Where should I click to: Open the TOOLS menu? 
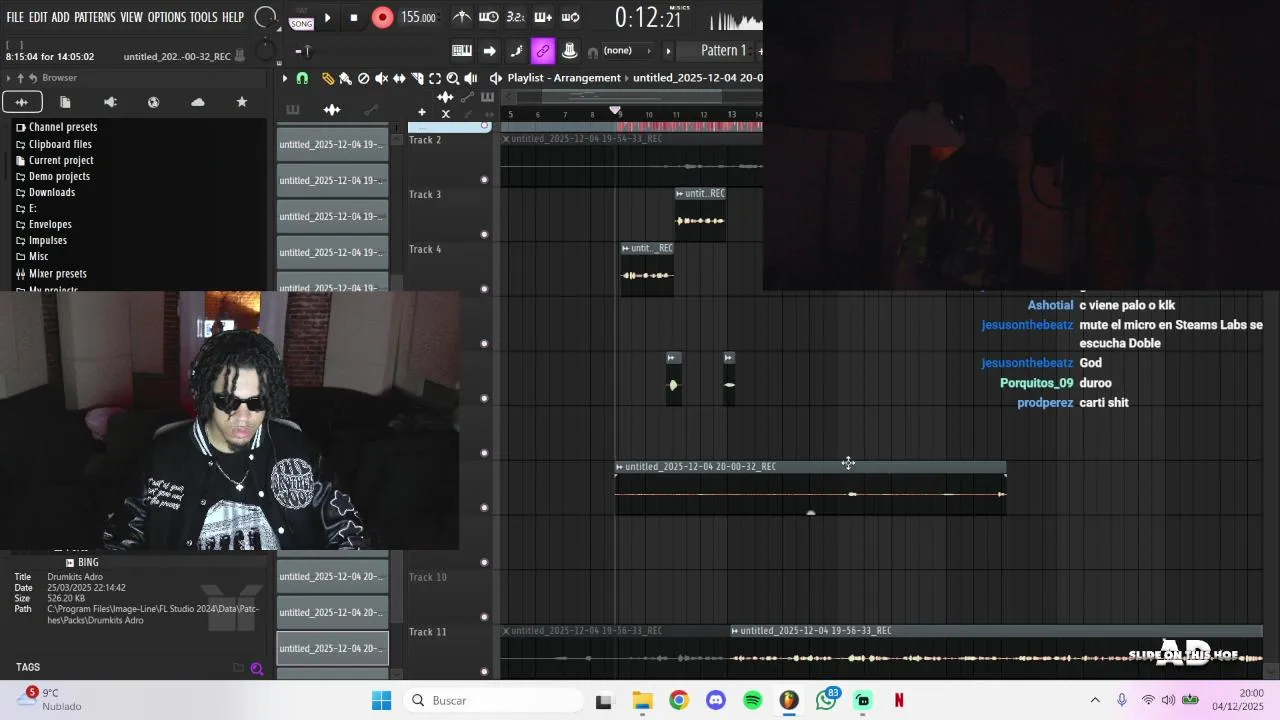(x=204, y=17)
